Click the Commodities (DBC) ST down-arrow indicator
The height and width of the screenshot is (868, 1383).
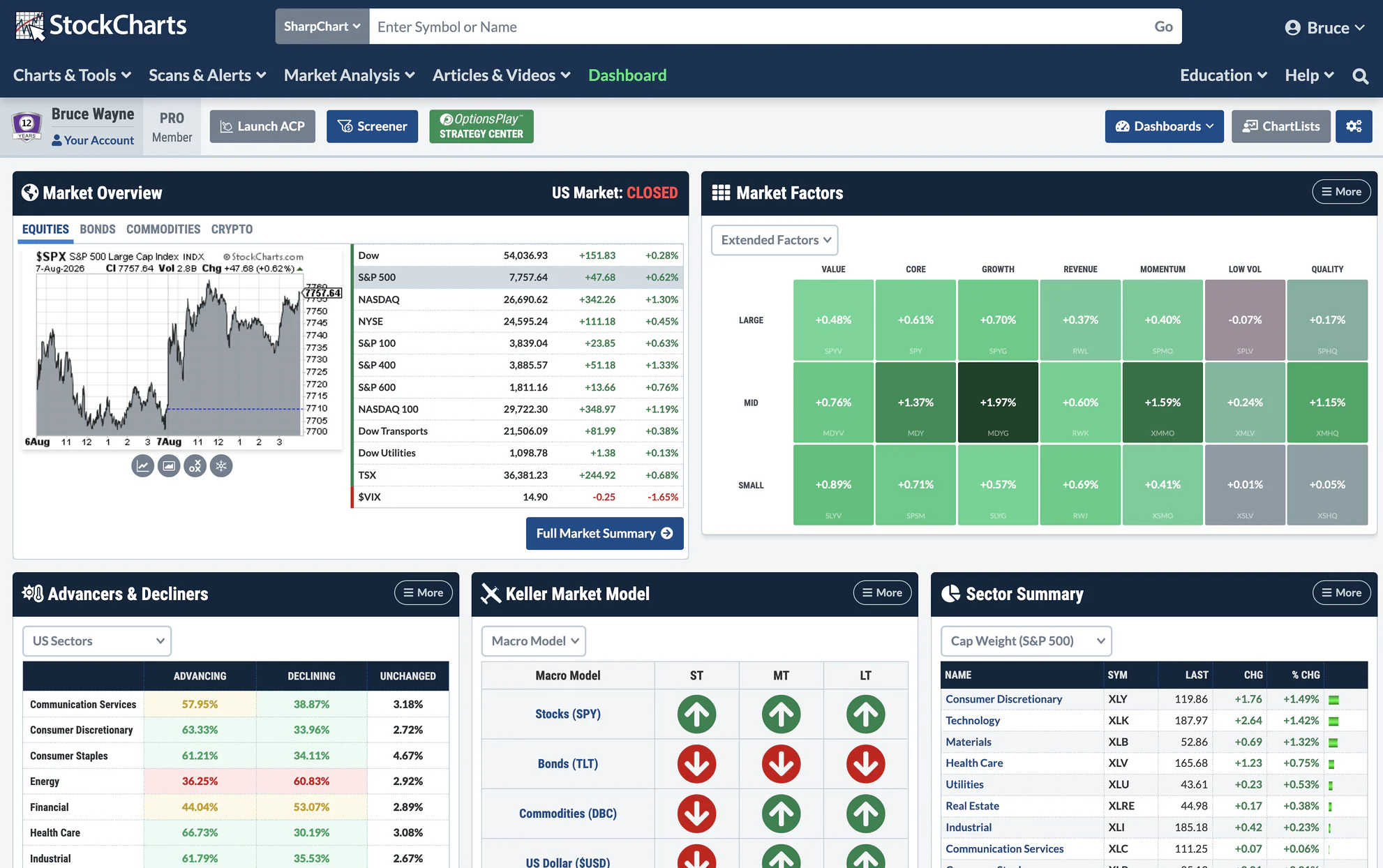[x=696, y=814]
